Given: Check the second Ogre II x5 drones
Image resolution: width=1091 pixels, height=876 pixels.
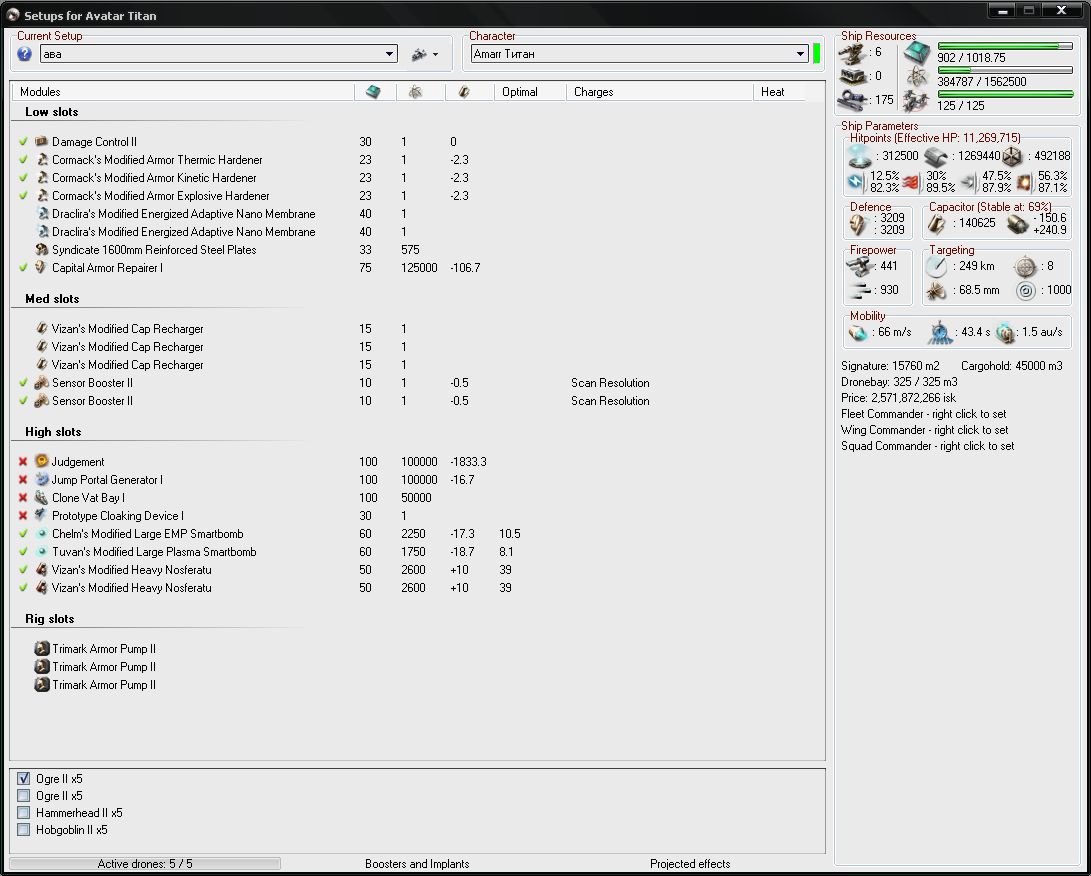Looking at the screenshot, I should click(x=24, y=795).
